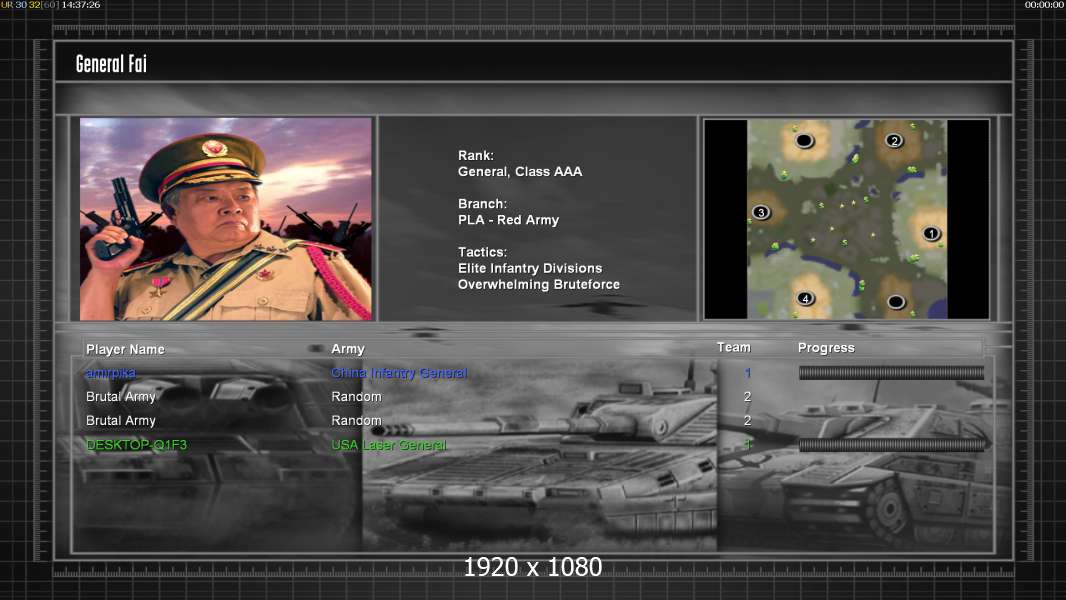This screenshot has height=600, width=1066.
Task: Click start position marker 4 on minimap
Action: pyautogui.click(x=805, y=298)
